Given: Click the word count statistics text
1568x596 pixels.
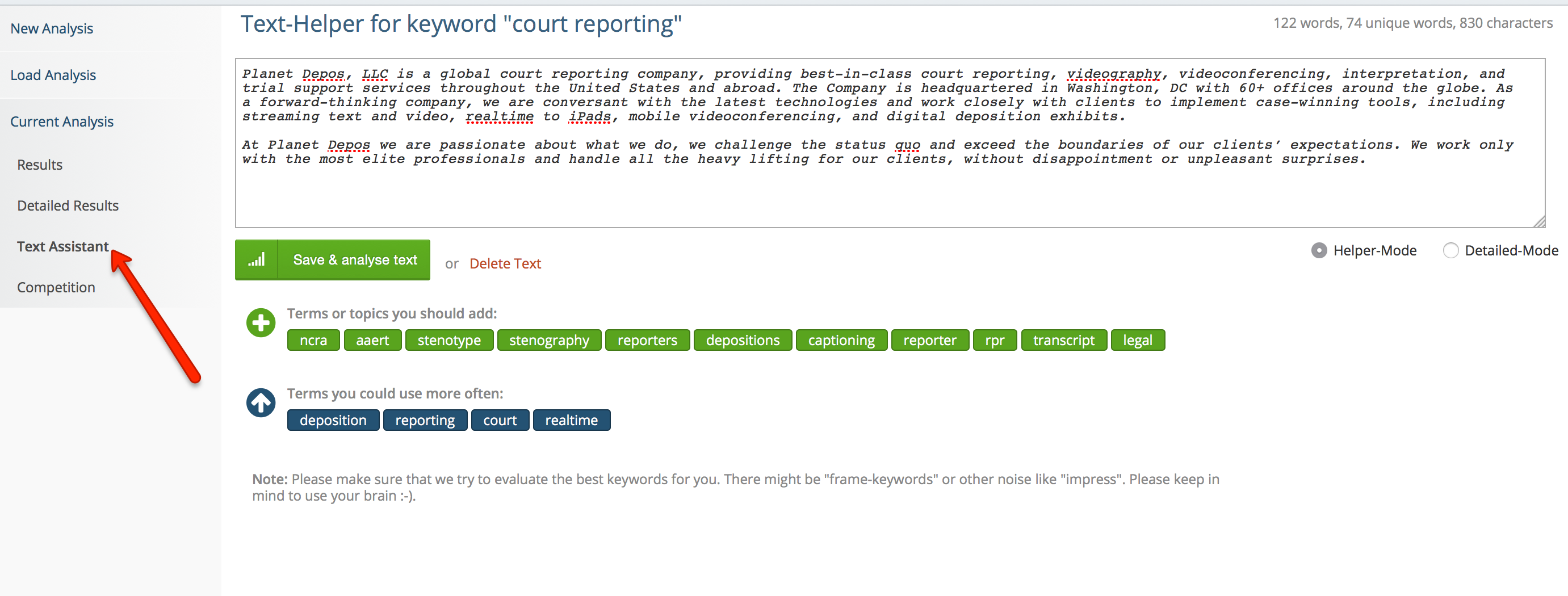Looking at the screenshot, I should [1413, 23].
